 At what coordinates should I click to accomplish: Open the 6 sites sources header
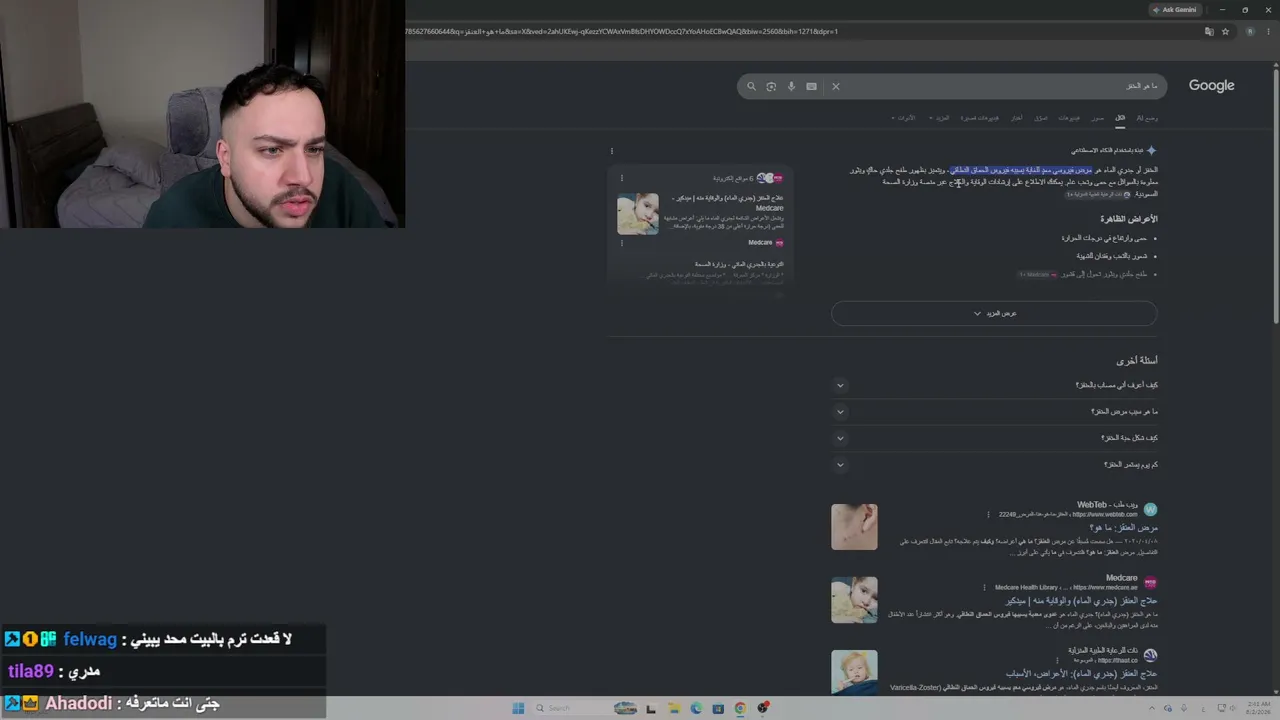pyautogui.click(x=748, y=178)
